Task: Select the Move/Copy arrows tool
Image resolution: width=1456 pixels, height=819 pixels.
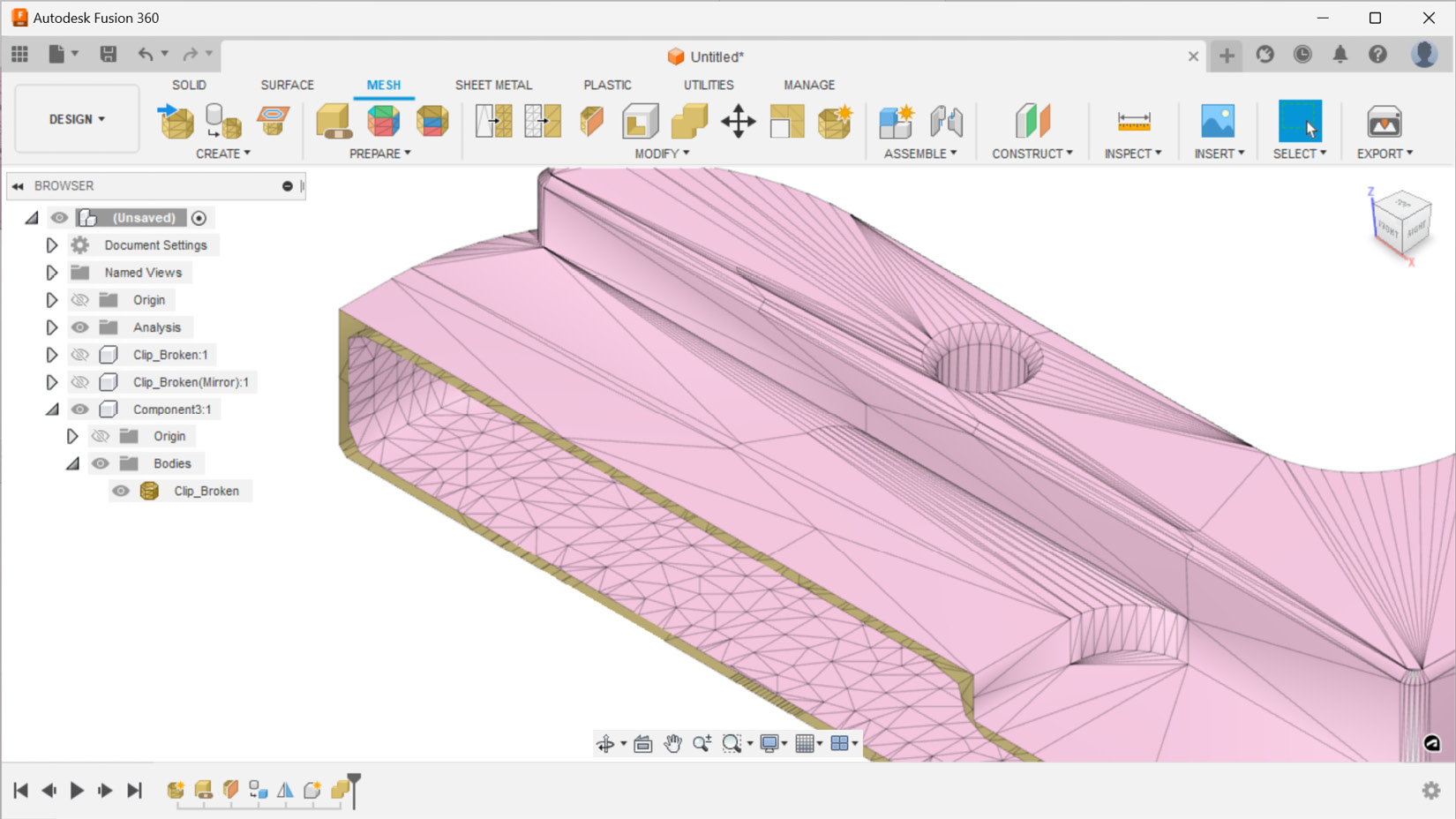Action: coord(738,121)
